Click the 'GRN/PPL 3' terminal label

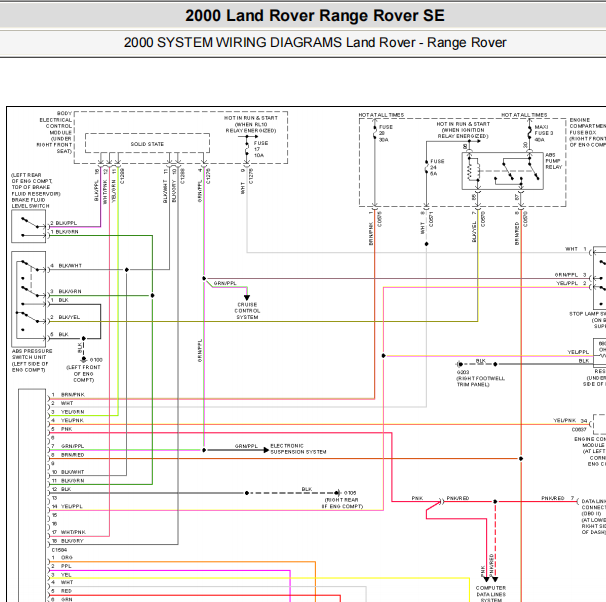570,275
